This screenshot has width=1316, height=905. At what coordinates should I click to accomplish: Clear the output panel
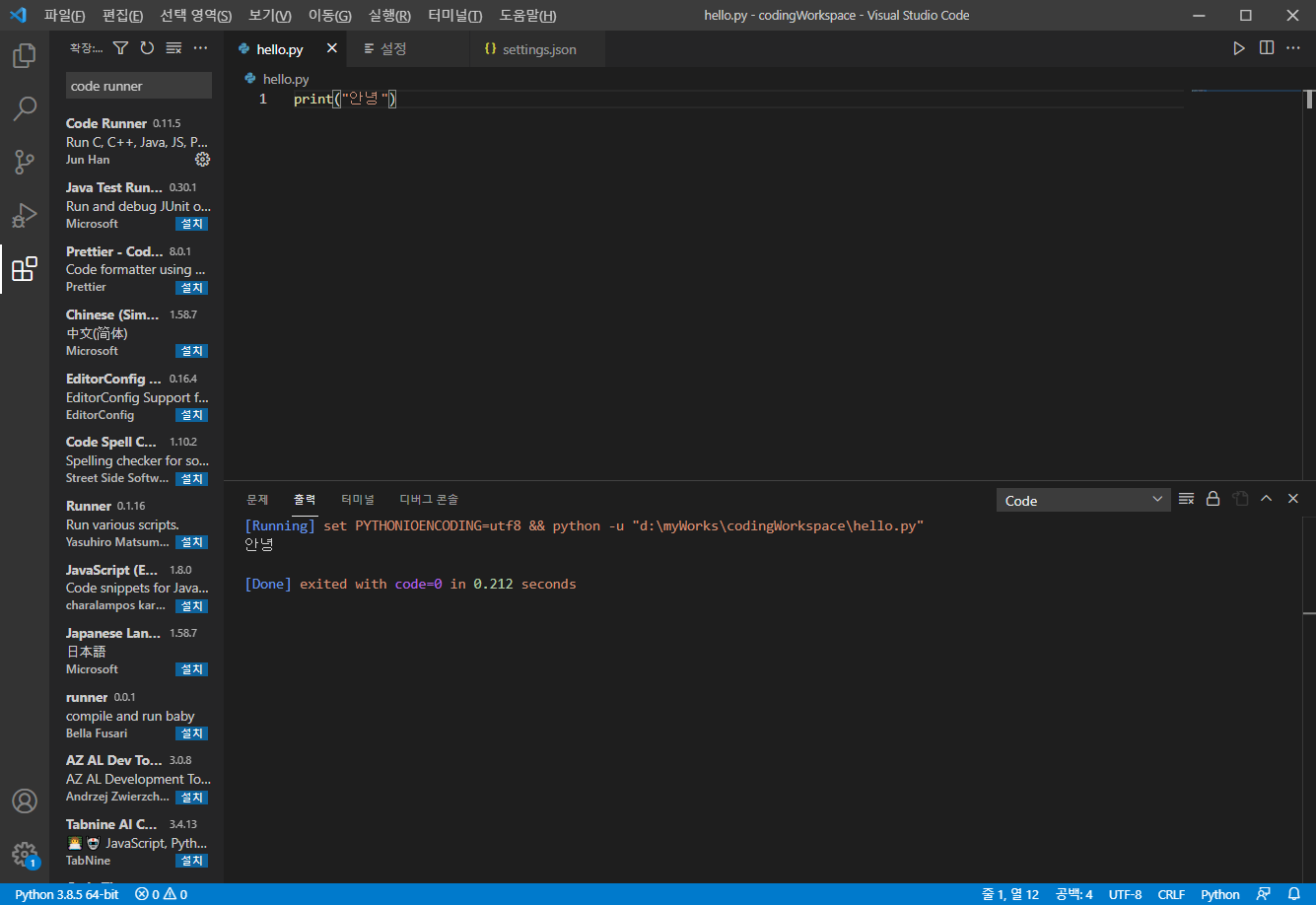(x=1186, y=499)
